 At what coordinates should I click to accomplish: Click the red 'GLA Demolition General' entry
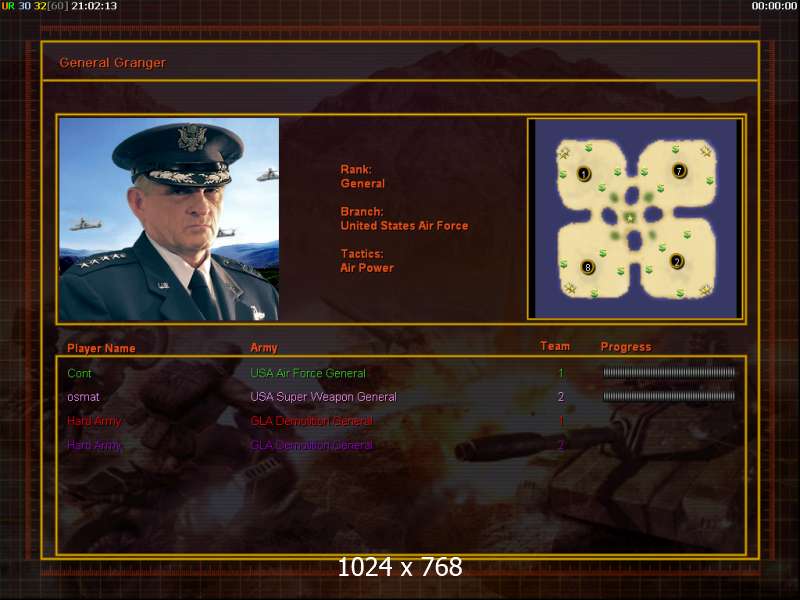tap(311, 421)
